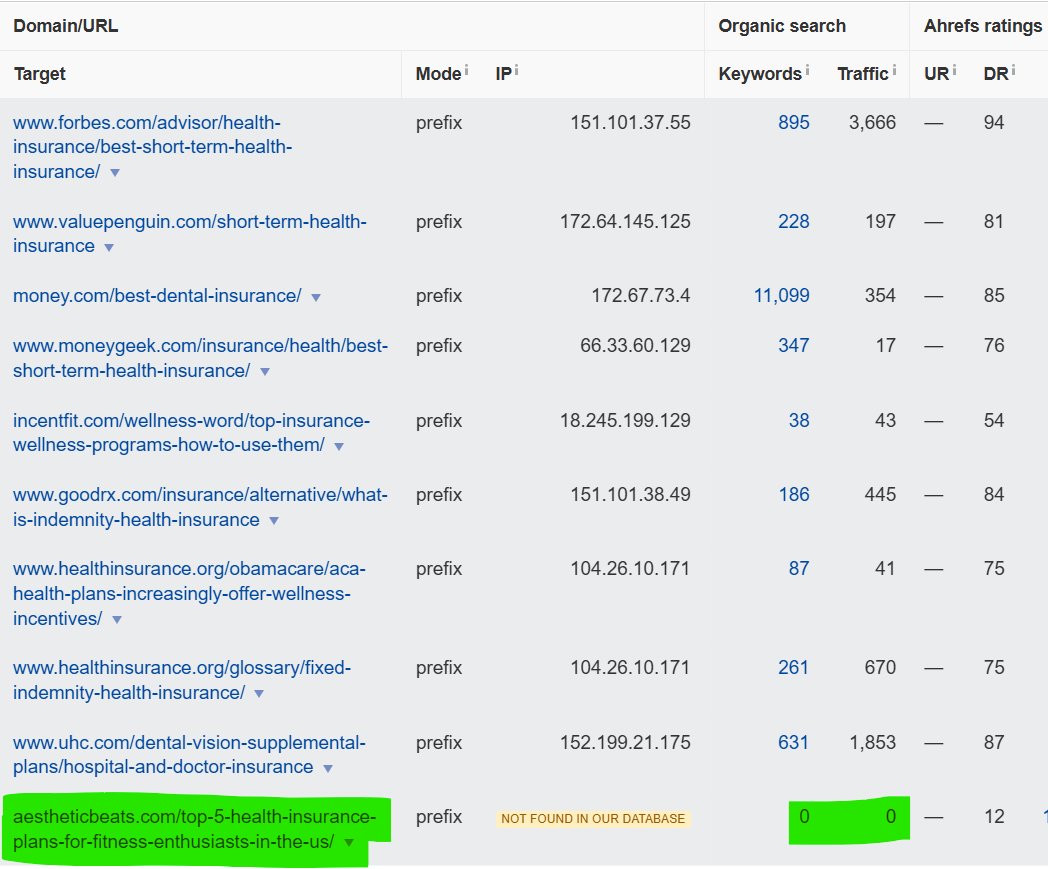Expand dropdown arrow for goodrx.com URL
The height and width of the screenshot is (869, 1048).
[274, 521]
